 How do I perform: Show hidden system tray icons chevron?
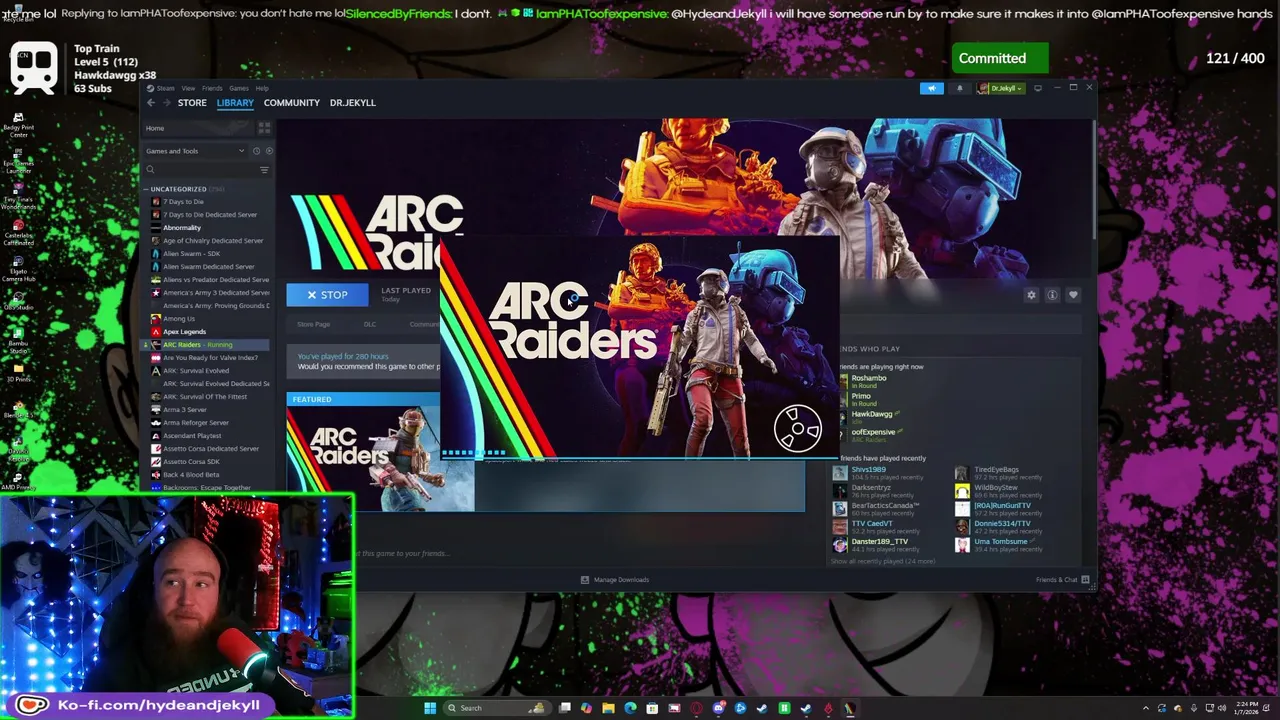click(x=1145, y=708)
